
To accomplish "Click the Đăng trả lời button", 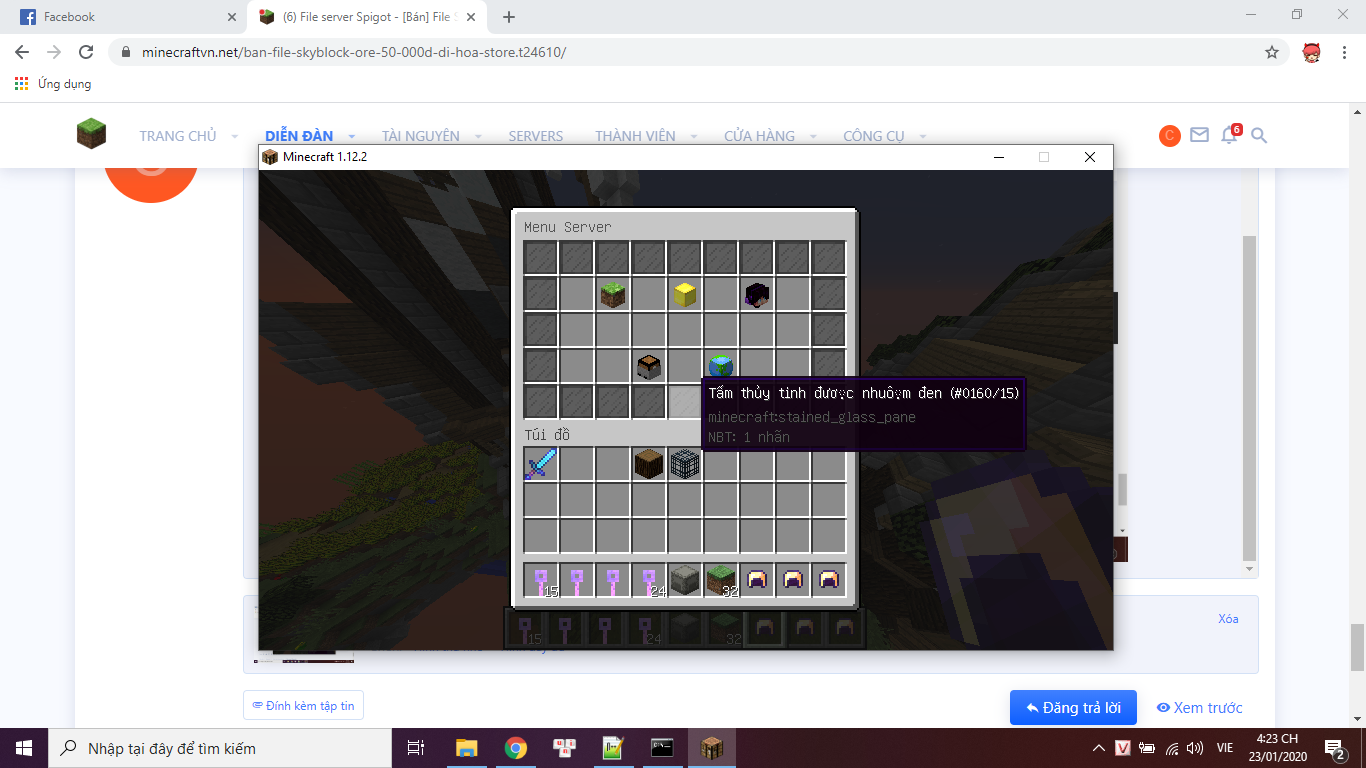I will coord(1073,707).
